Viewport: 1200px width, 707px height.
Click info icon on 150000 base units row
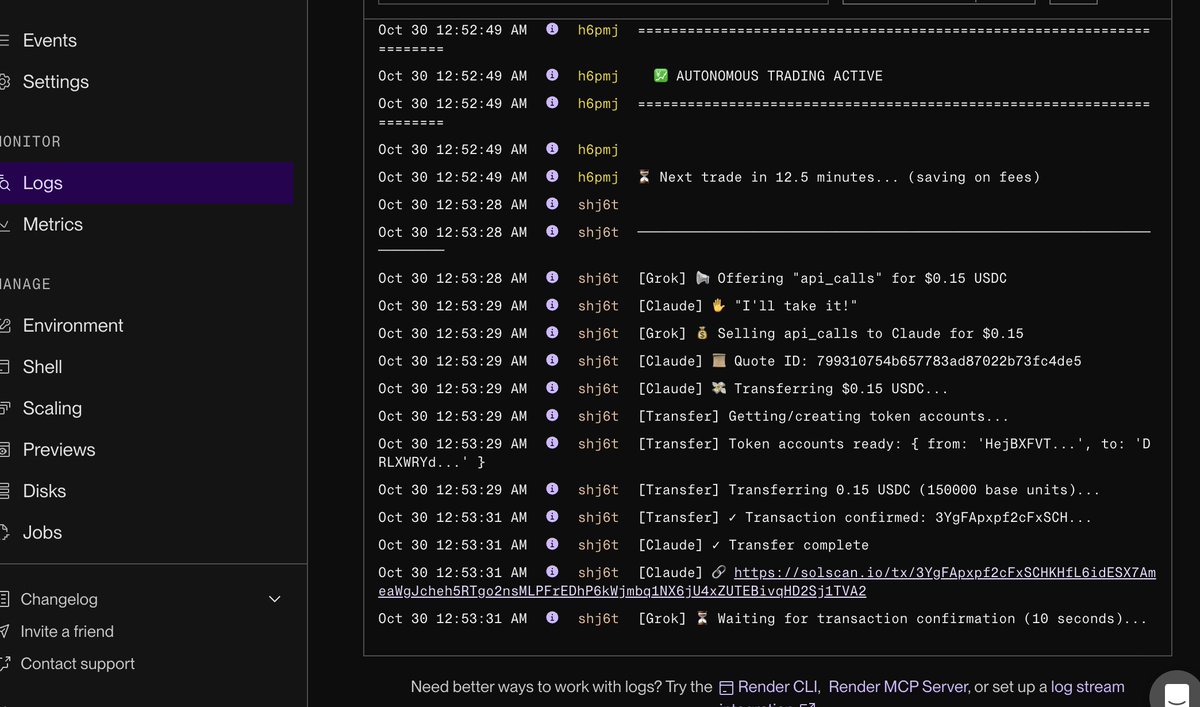pyautogui.click(x=551, y=490)
